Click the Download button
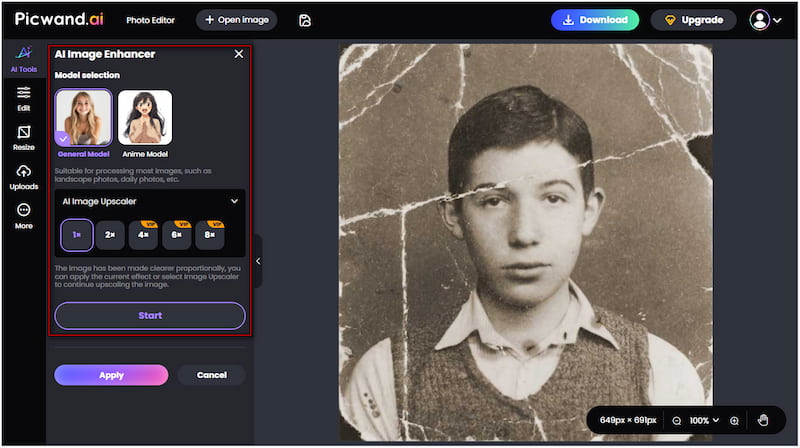Viewport: 800px width, 448px height. coord(594,20)
